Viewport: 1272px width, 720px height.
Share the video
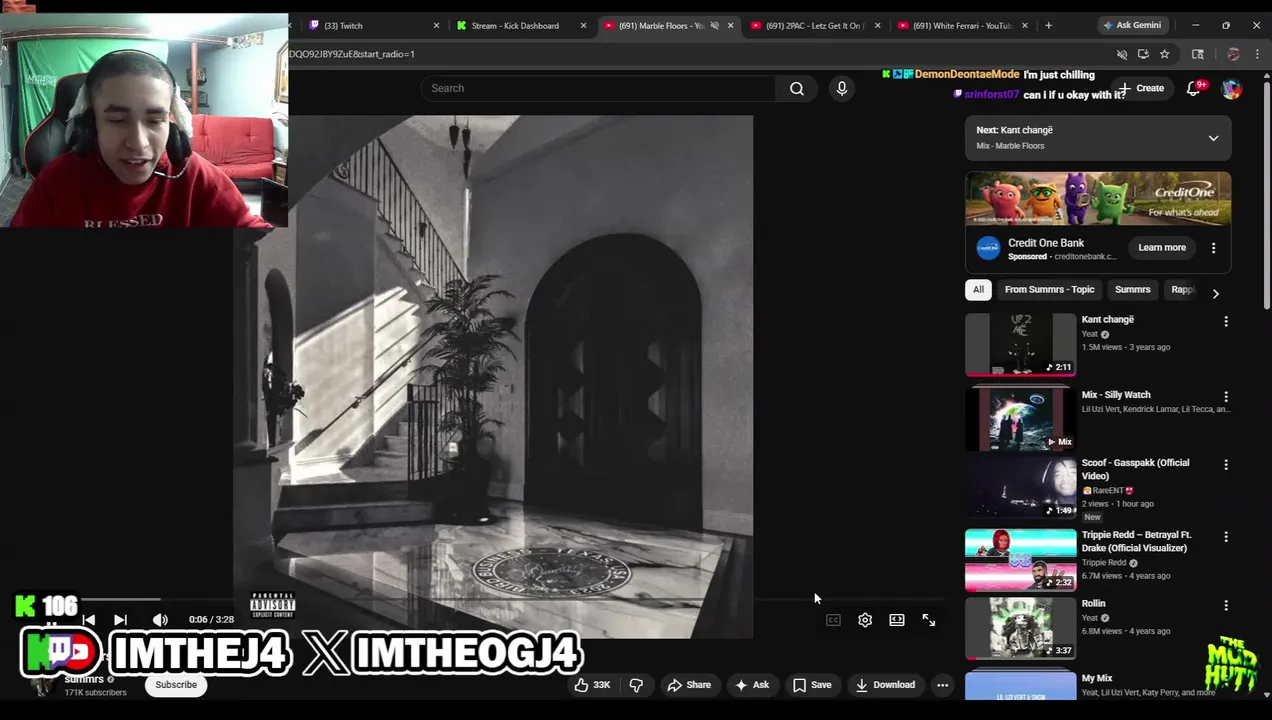(x=689, y=685)
